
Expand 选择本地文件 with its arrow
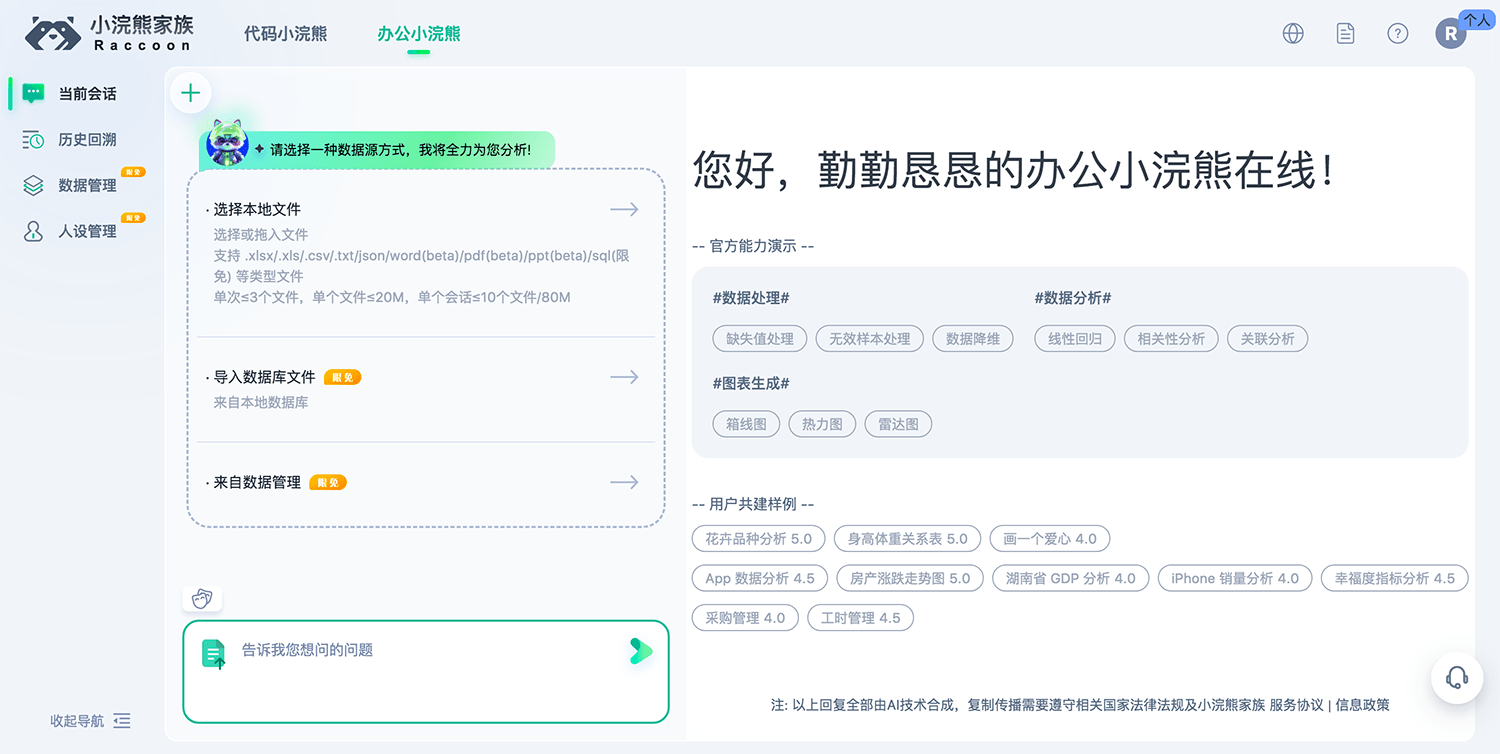point(623,209)
